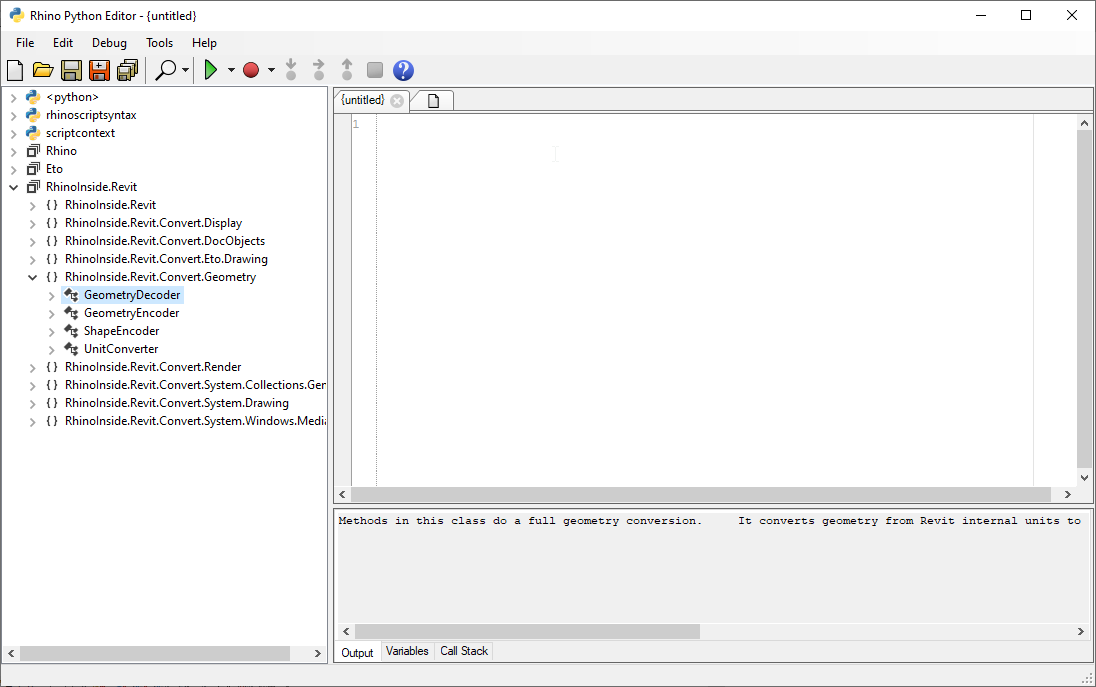Open a script with the folder icon
Image resolution: width=1096 pixels, height=687 pixels.
(43, 70)
